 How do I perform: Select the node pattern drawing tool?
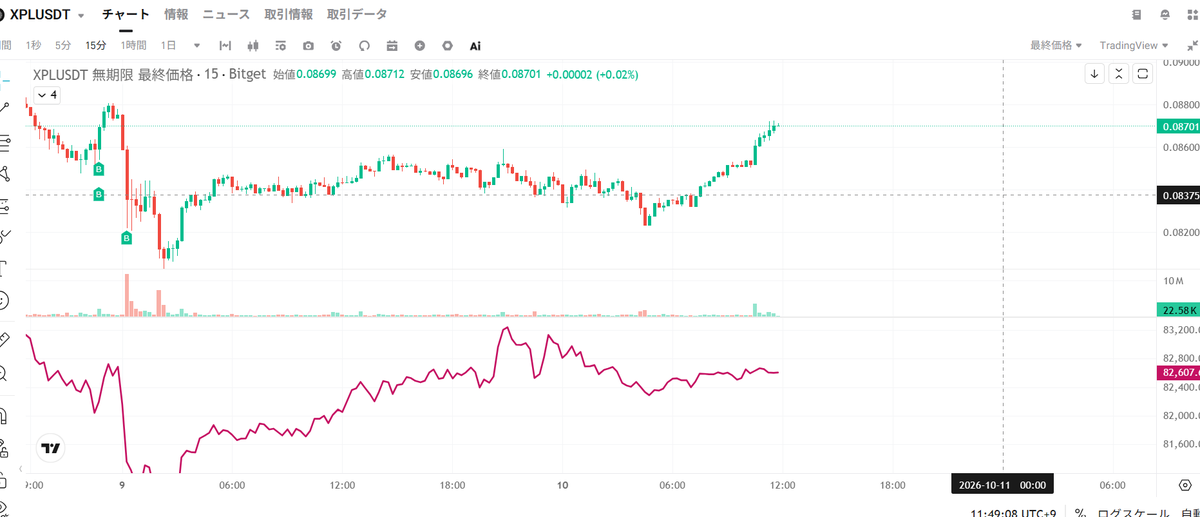click(x=4, y=172)
